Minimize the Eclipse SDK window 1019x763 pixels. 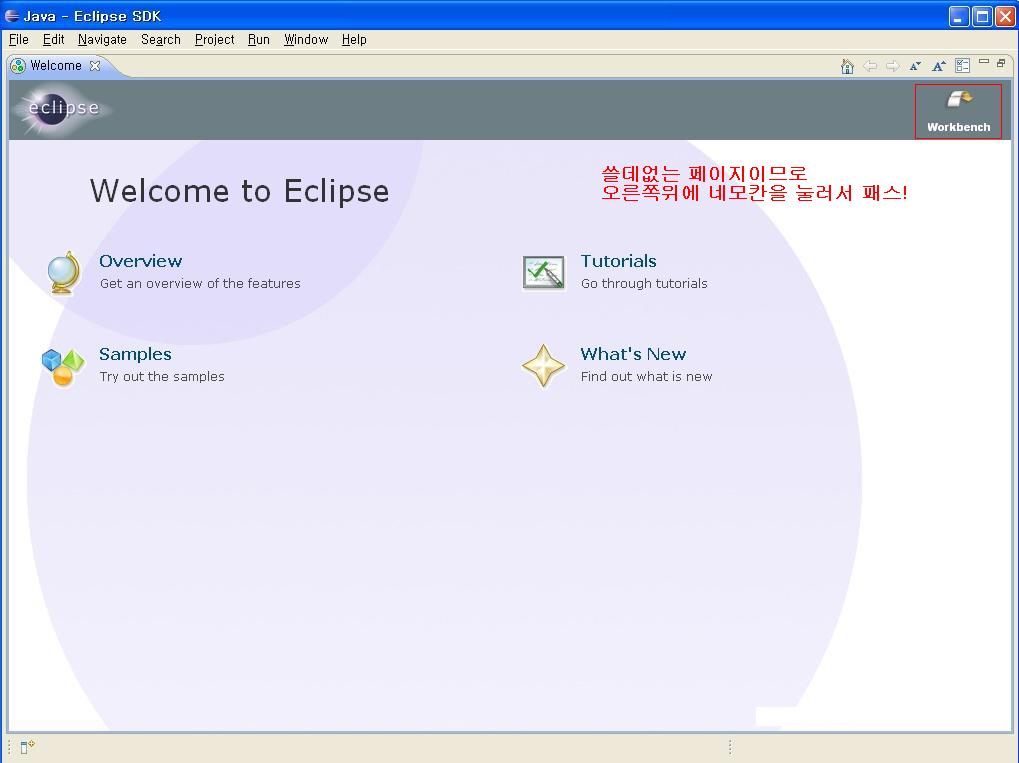point(959,16)
